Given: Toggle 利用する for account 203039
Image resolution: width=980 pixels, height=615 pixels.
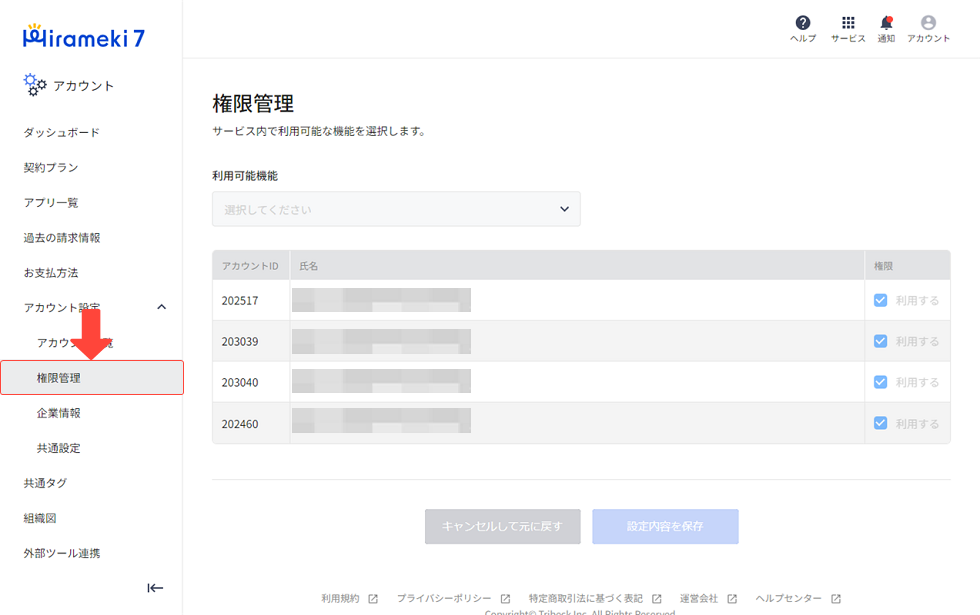Looking at the screenshot, I should coord(880,340).
